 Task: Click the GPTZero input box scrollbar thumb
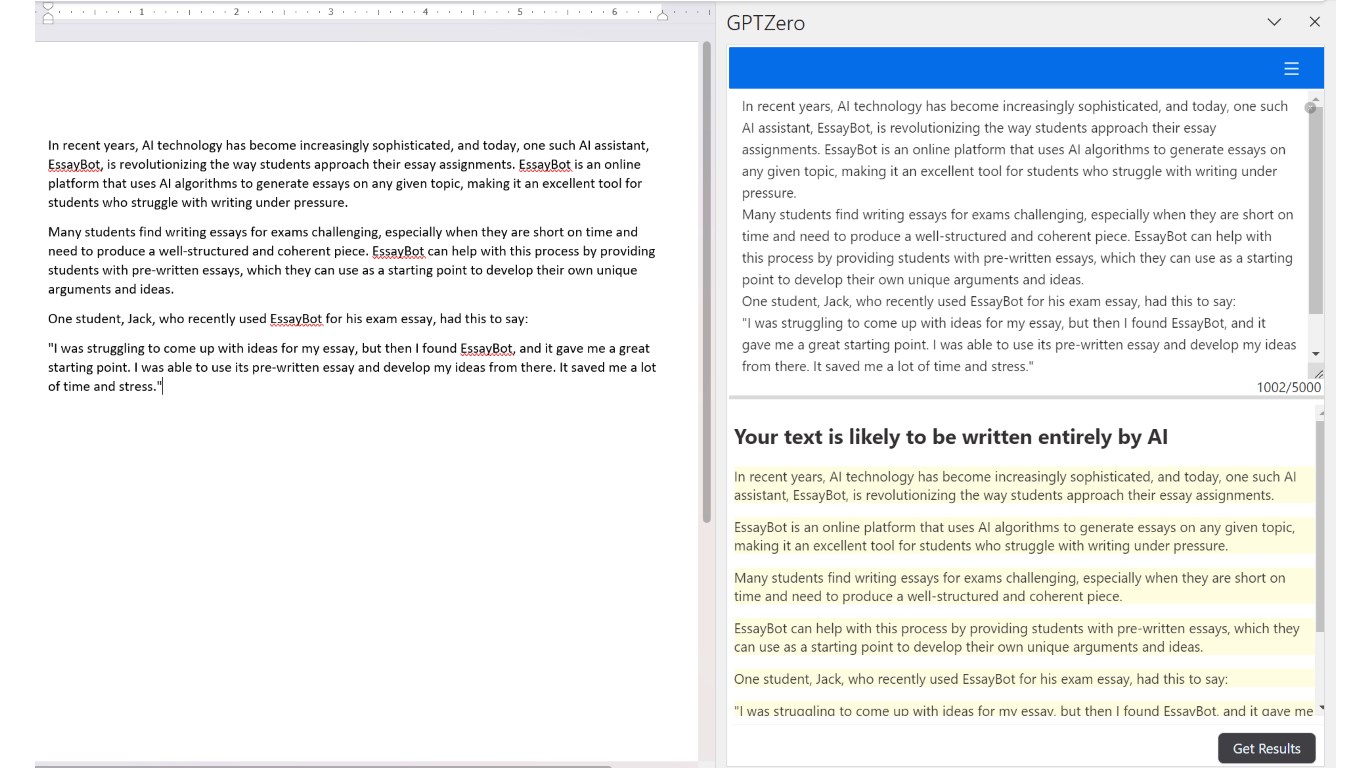[x=1315, y=210]
